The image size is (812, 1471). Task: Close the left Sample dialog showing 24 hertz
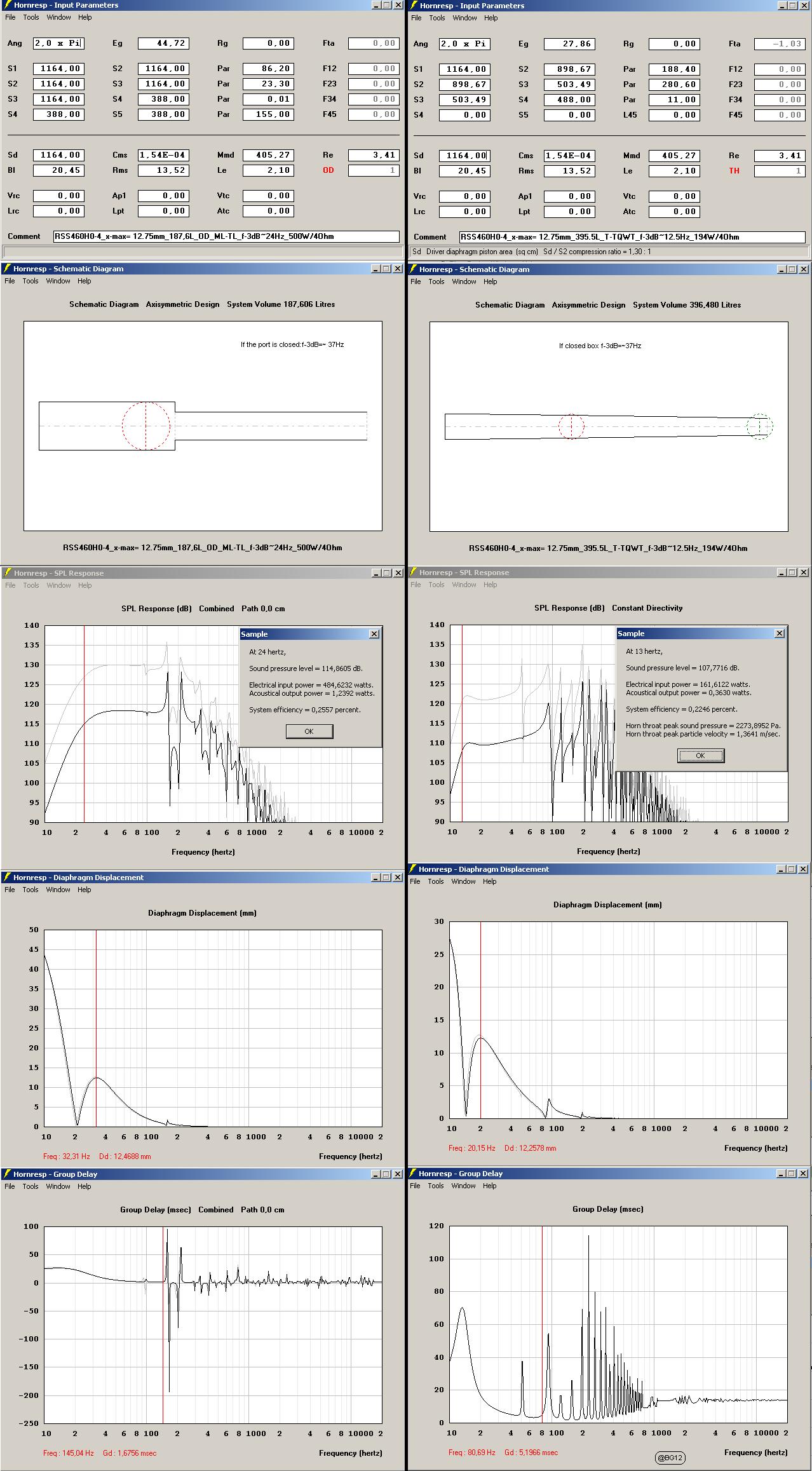374,634
